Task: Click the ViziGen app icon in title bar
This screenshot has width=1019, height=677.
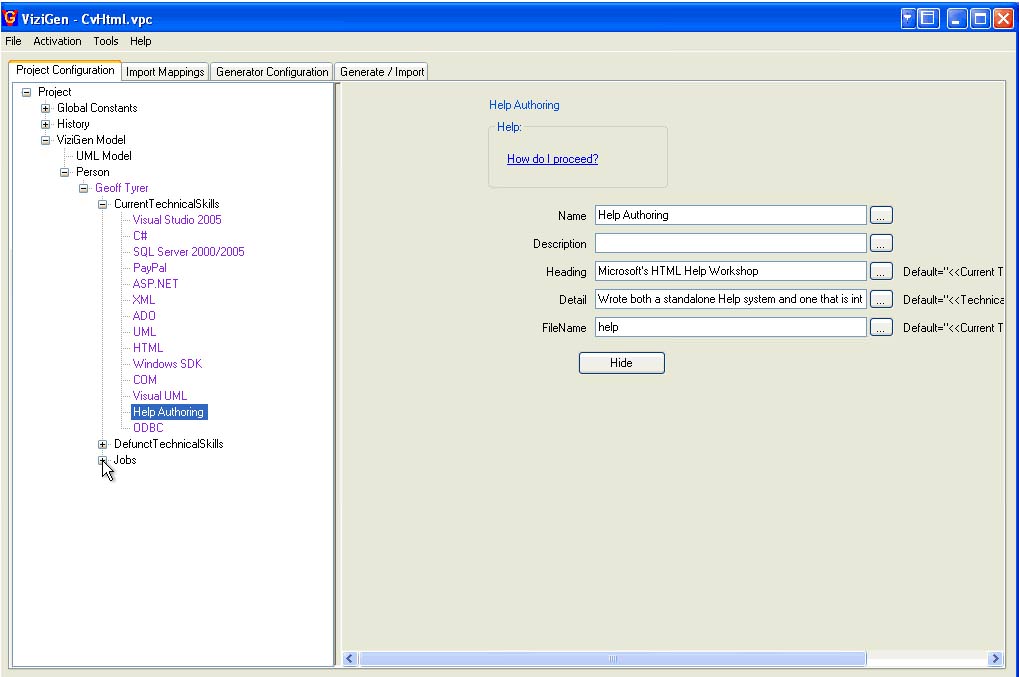Action: point(11,18)
